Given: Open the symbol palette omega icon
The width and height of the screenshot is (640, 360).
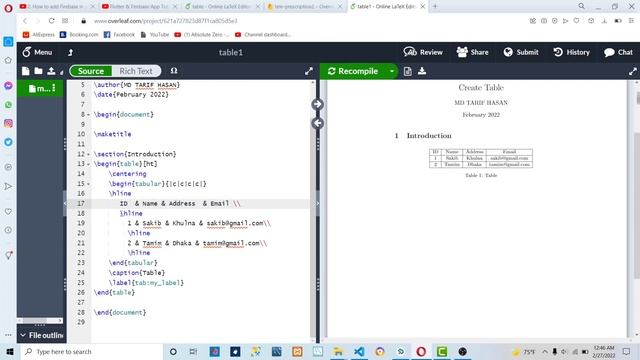Looking at the screenshot, I should (x=174, y=71).
